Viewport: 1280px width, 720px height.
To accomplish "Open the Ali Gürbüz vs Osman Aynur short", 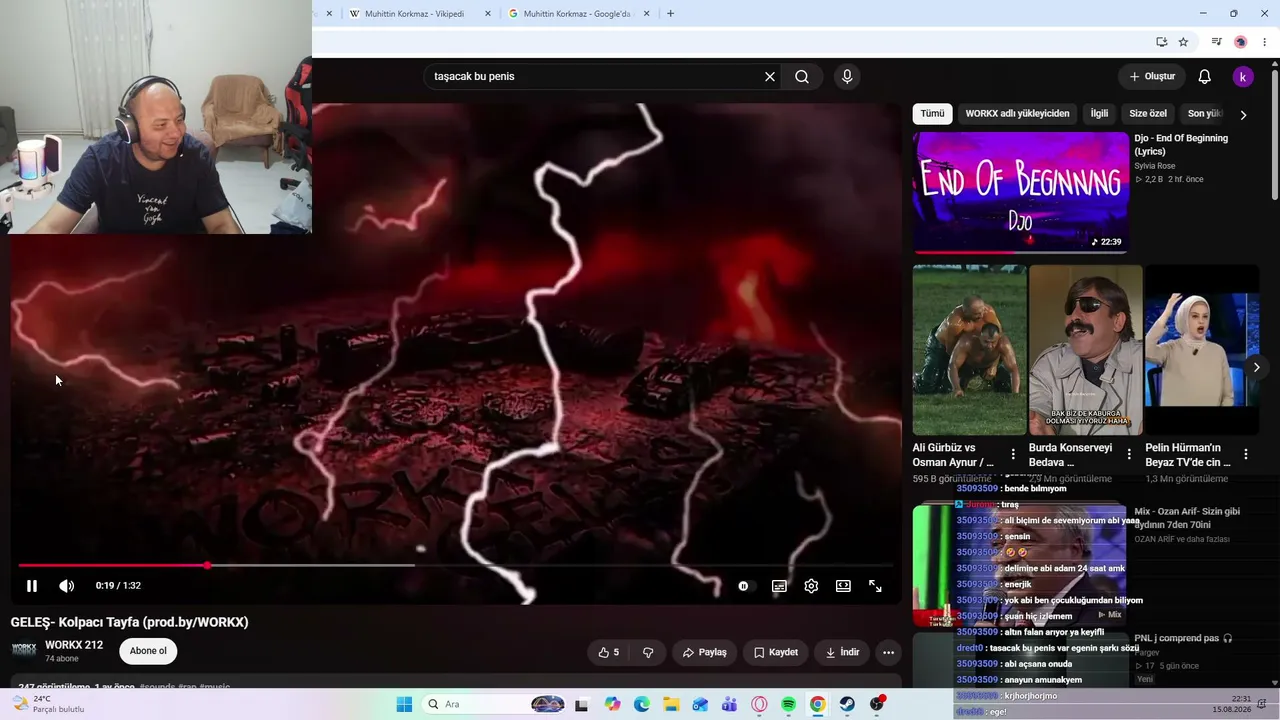I will (969, 349).
